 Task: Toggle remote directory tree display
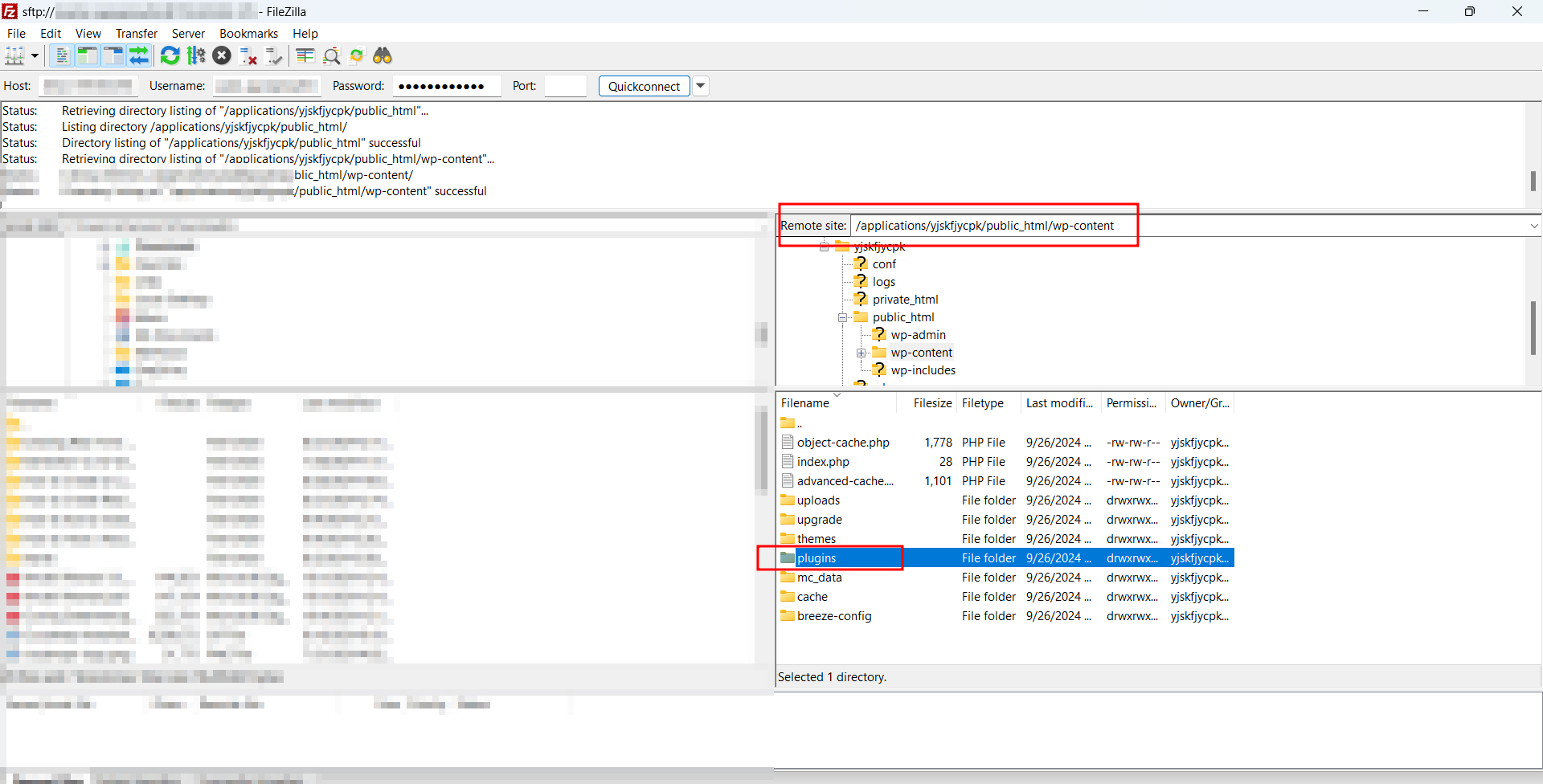(113, 55)
